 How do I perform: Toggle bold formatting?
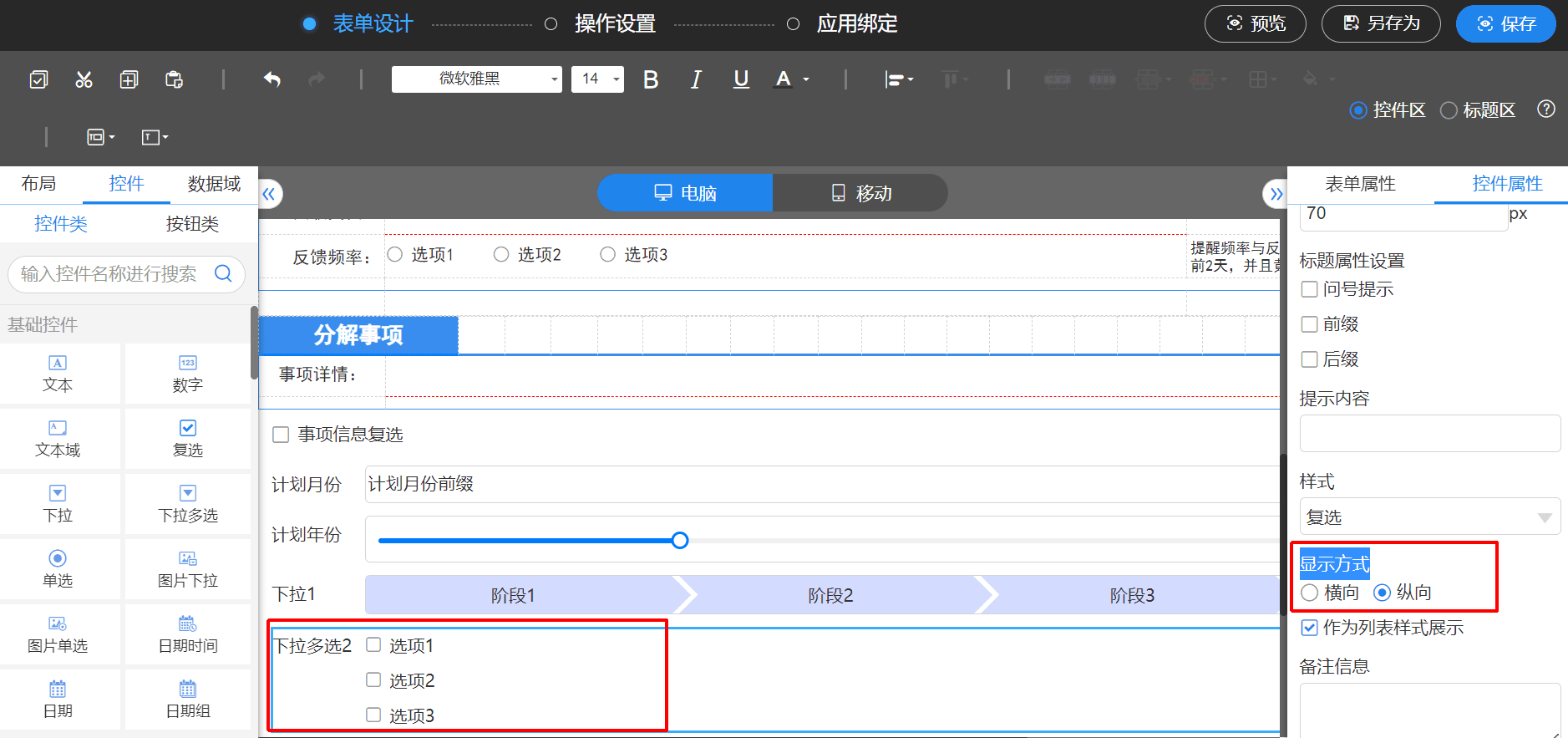(x=651, y=79)
